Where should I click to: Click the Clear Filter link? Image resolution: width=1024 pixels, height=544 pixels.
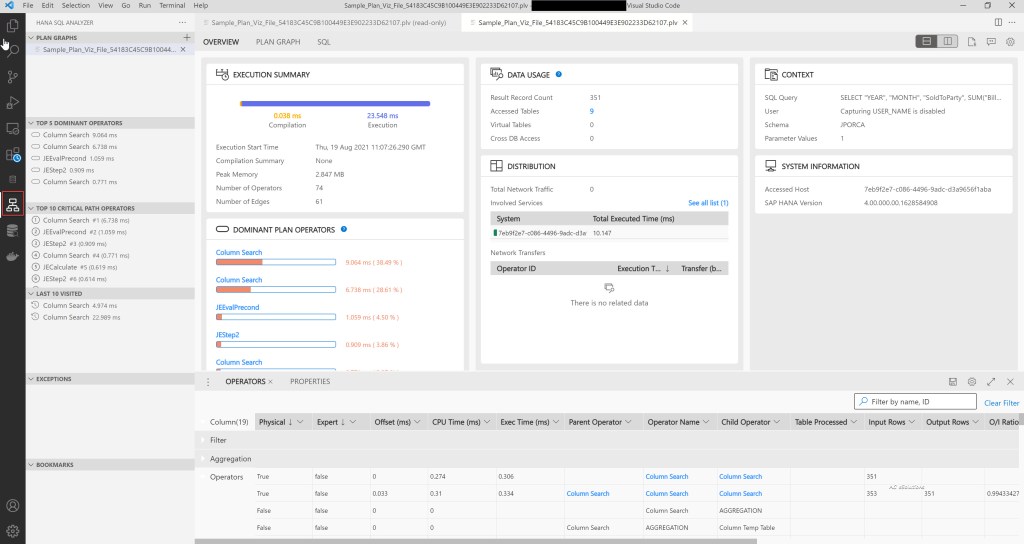[x=1001, y=403]
